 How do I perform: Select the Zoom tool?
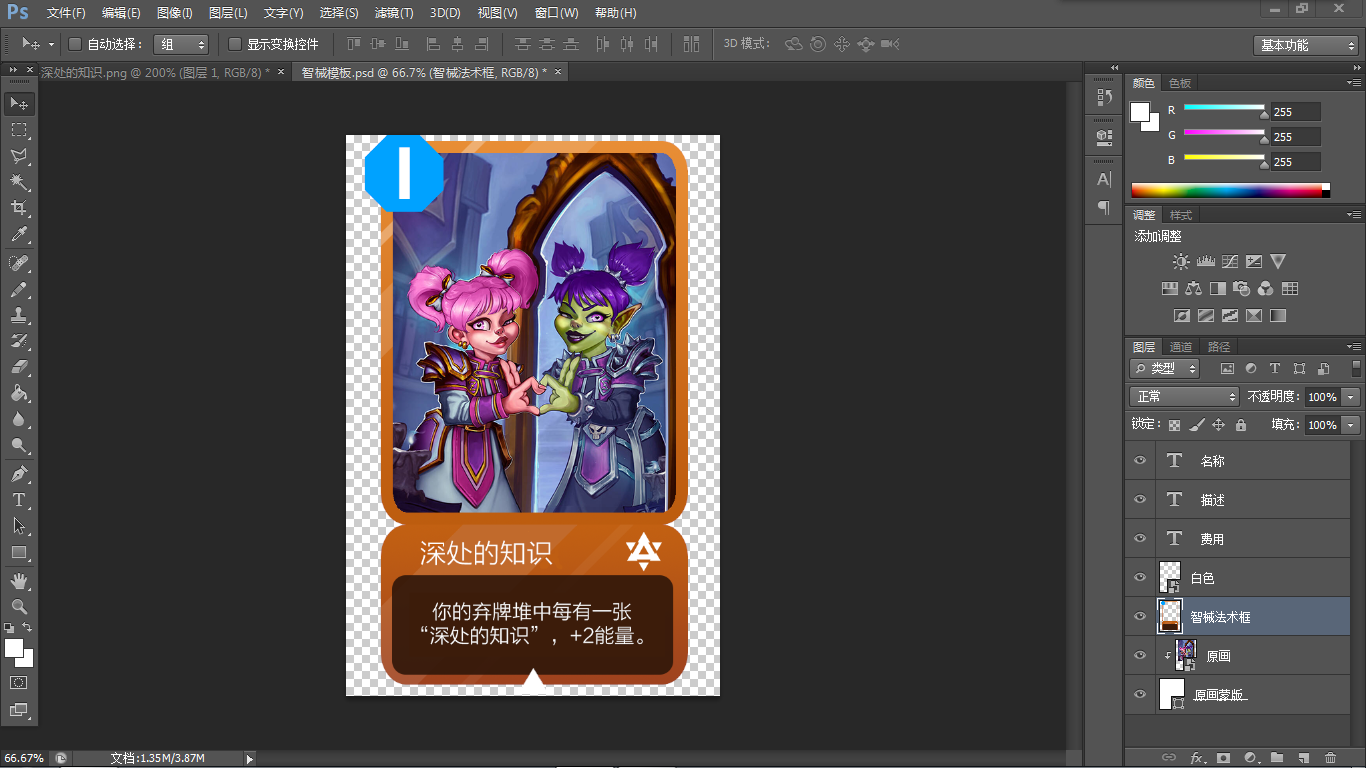coord(19,606)
